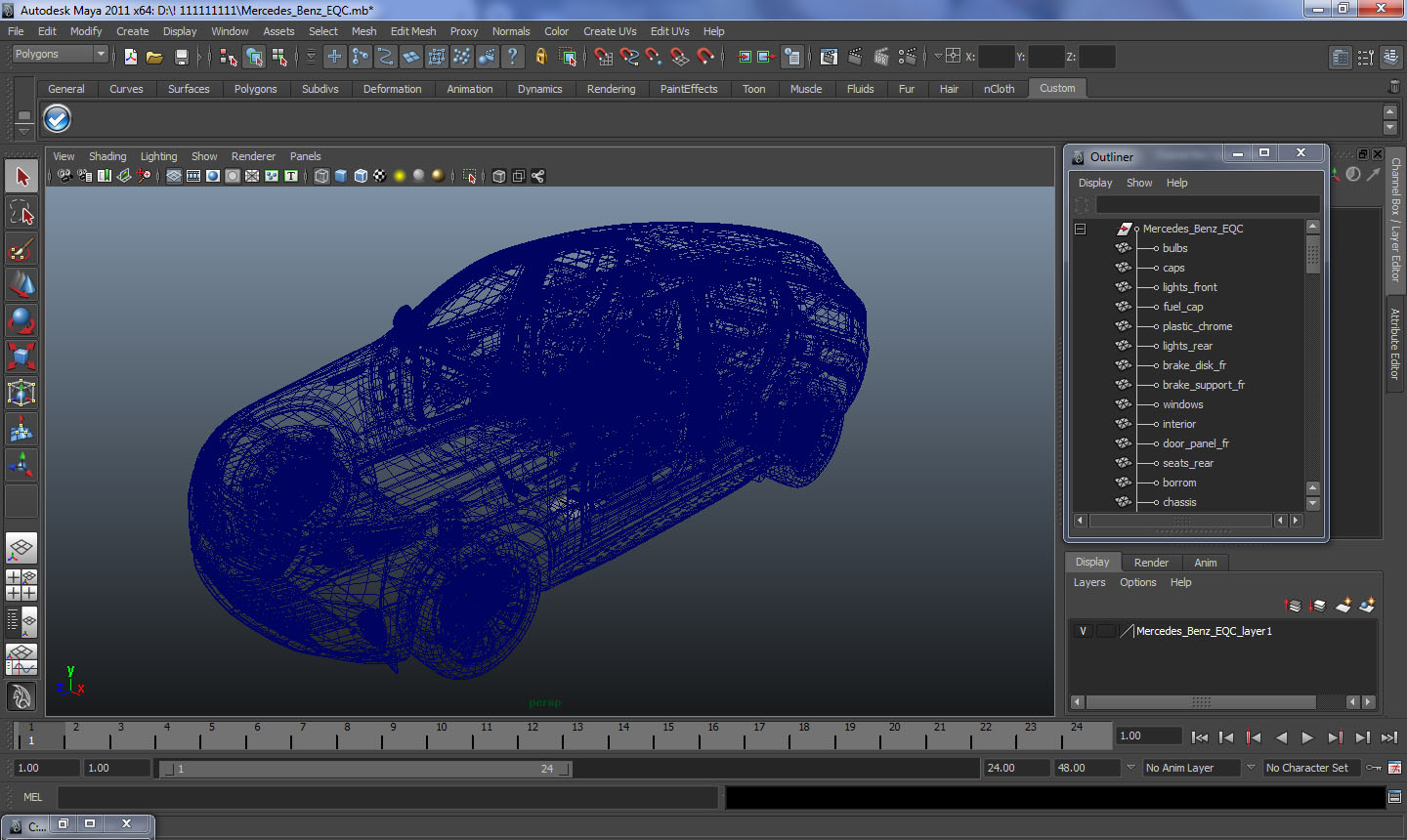Select the chassis node in Outliner
Viewport: 1407px width, 840px height.
click(1179, 502)
